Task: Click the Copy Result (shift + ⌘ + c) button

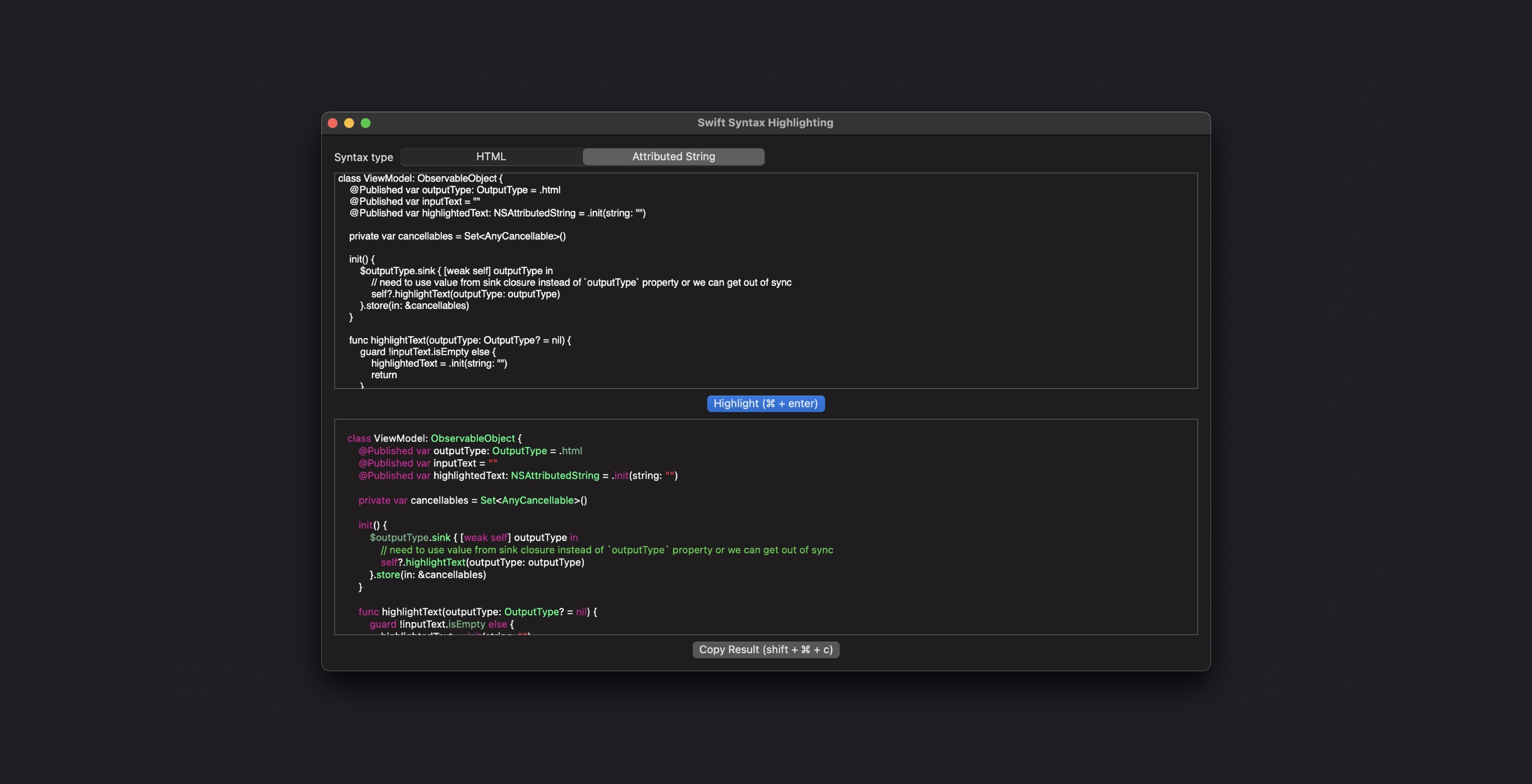Action: coord(766,650)
